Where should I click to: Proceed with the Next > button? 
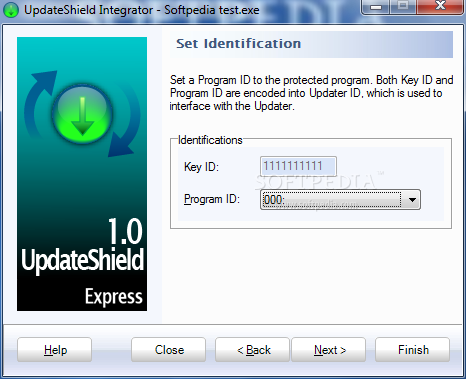[x=329, y=350]
